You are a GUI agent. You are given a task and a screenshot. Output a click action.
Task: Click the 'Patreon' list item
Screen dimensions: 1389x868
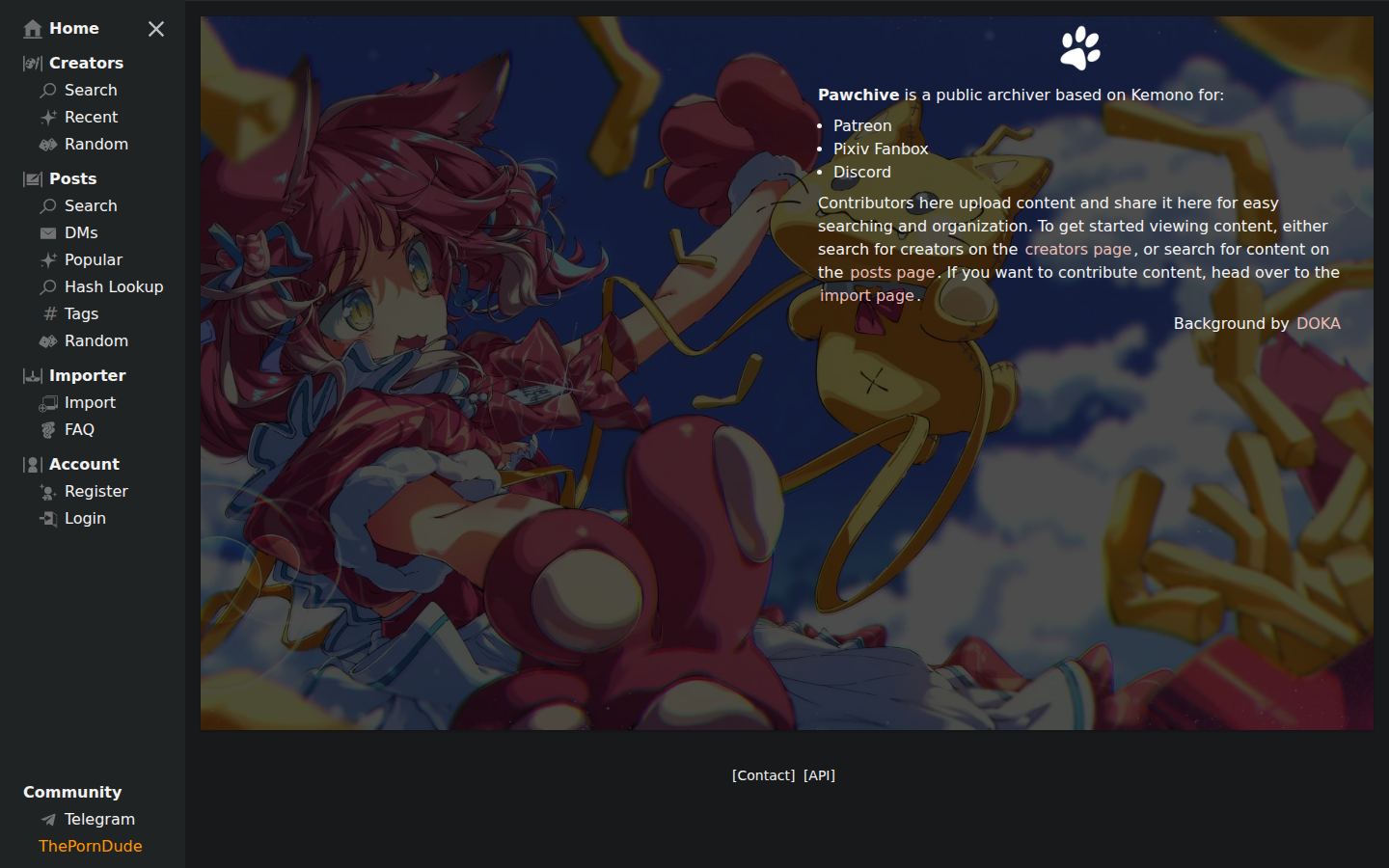pos(862,126)
